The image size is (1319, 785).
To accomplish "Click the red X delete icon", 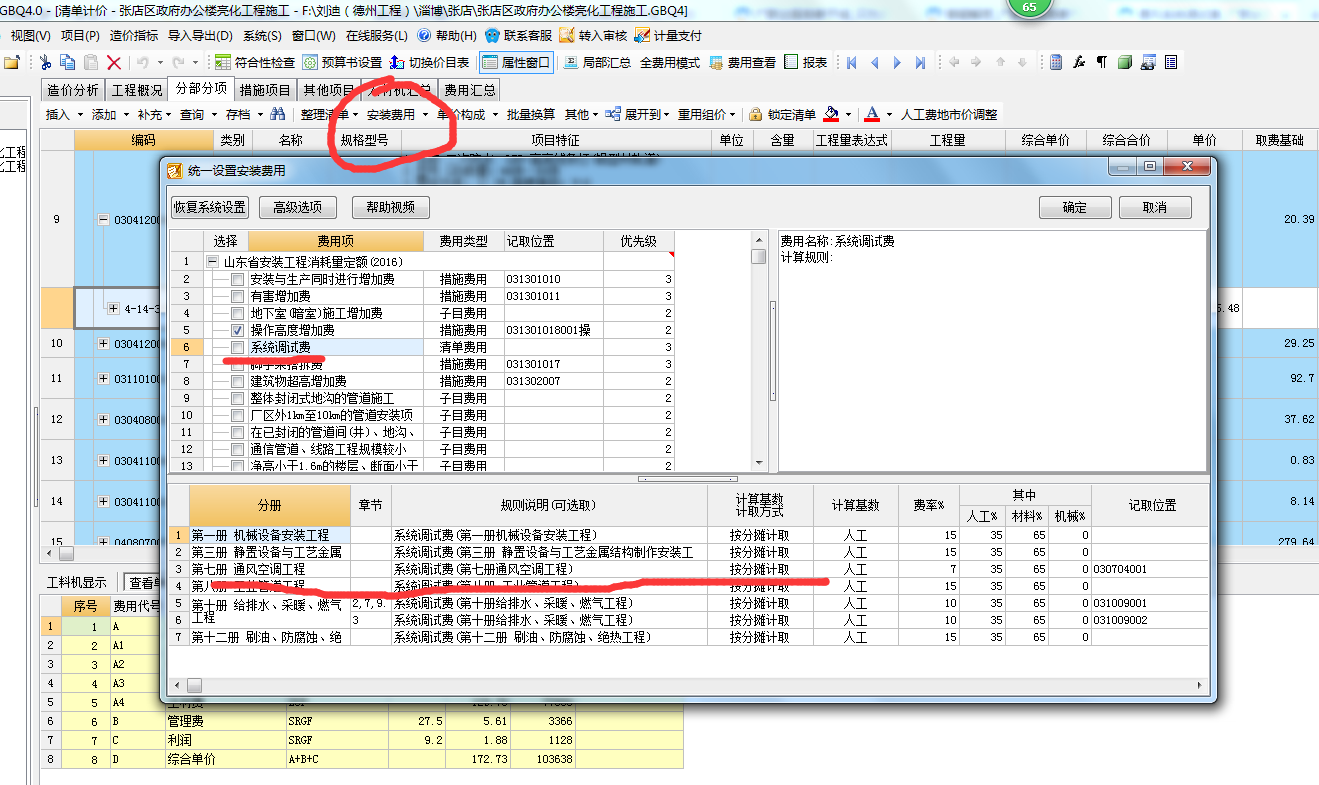I will click(x=113, y=62).
